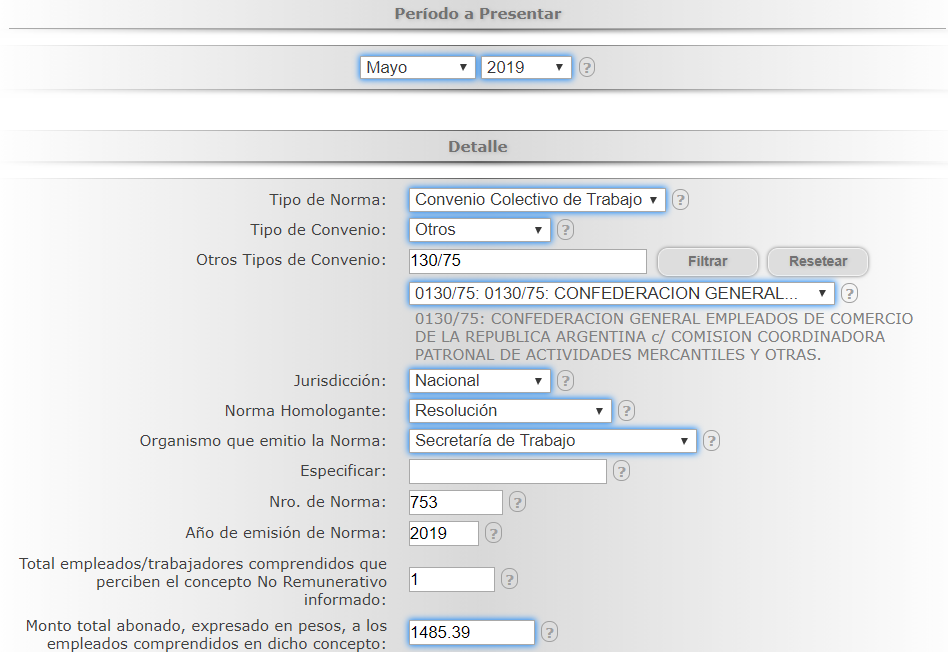948x652 pixels.
Task: Click the empty Especificar text field
Action: tap(508, 471)
